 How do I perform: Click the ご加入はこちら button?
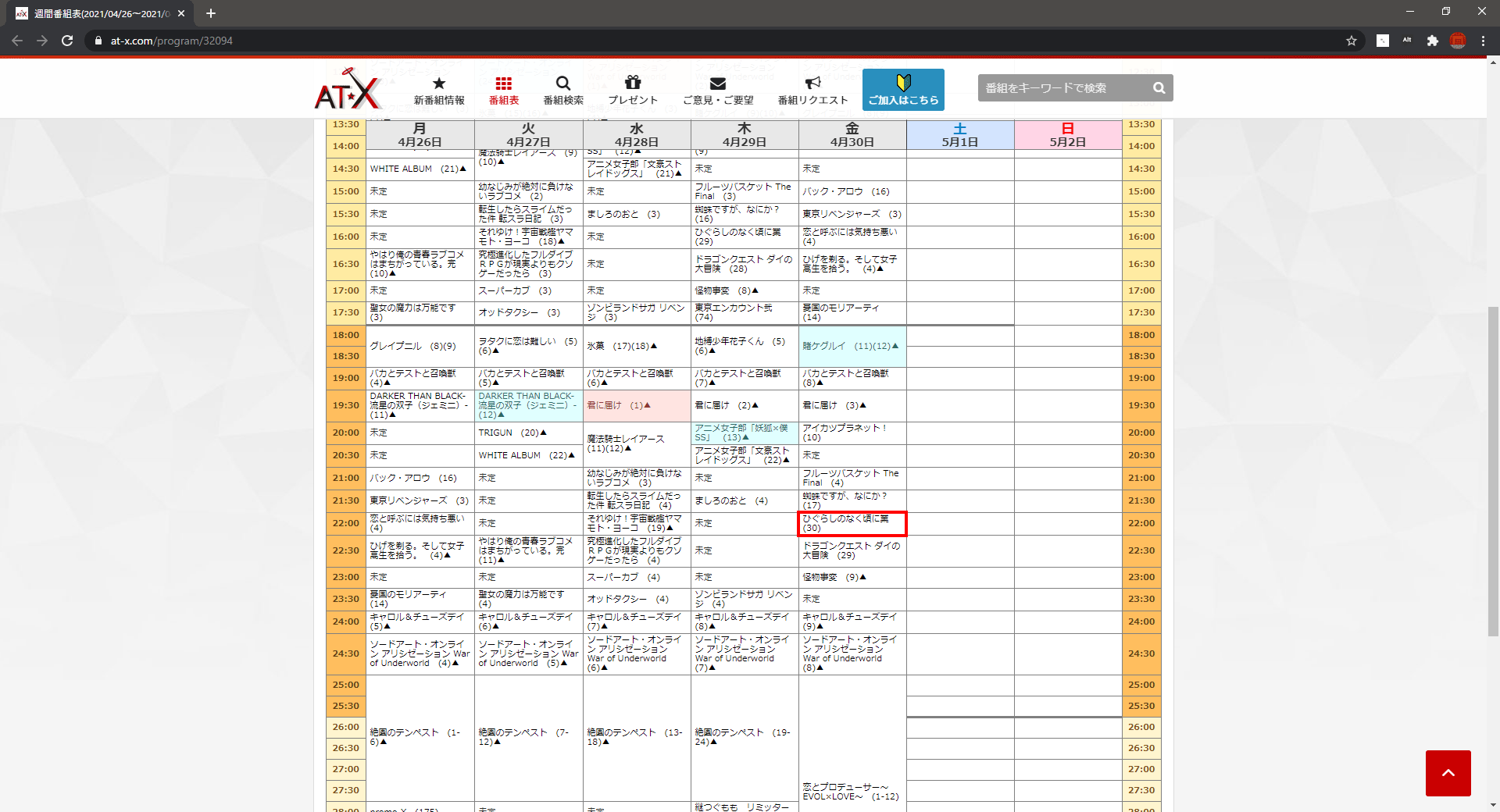(903, 90)
